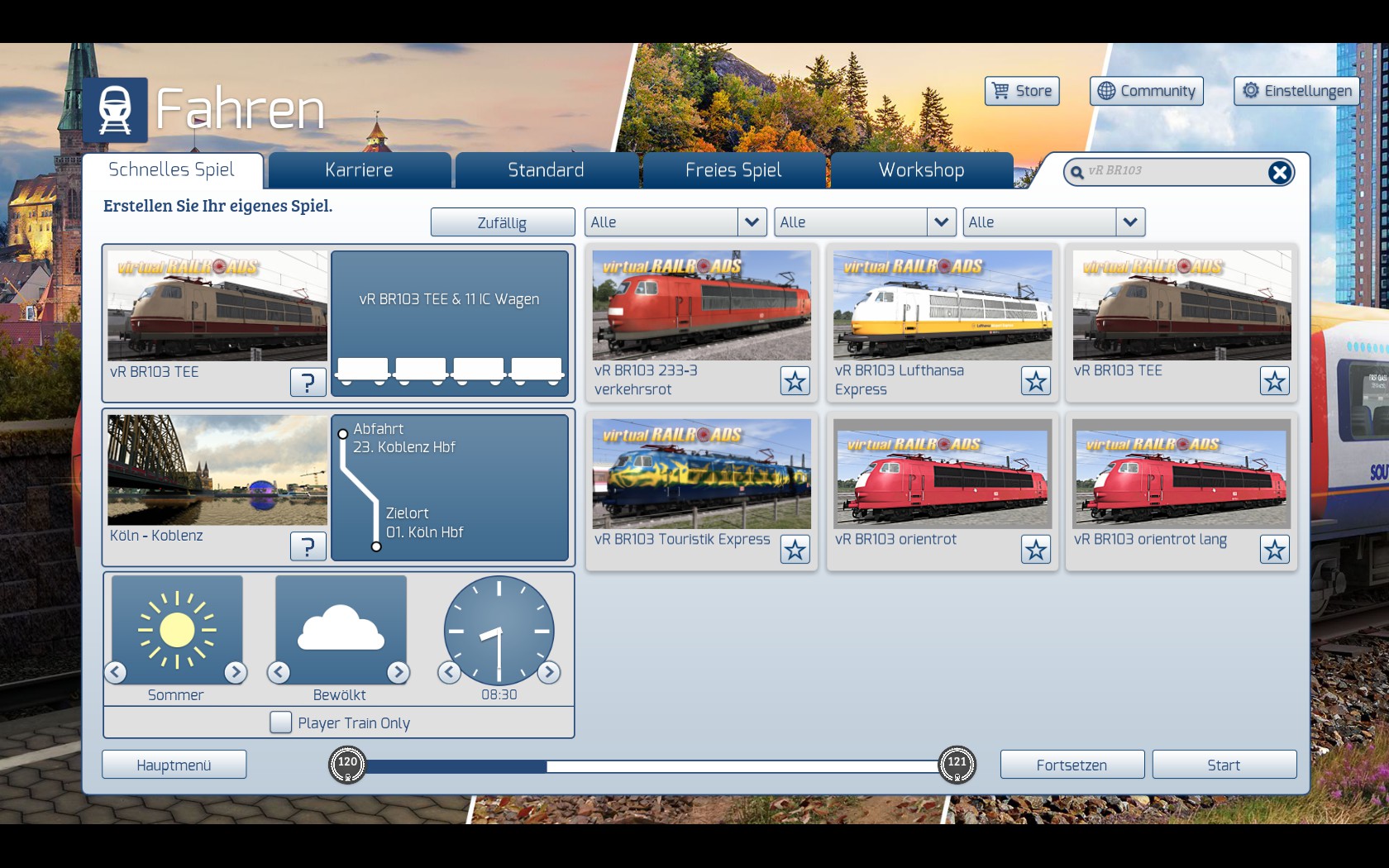Click the Bewölkt cloud weather icon
The image size is (1389, 868).
pyautogui.click(x=341, y=630)
